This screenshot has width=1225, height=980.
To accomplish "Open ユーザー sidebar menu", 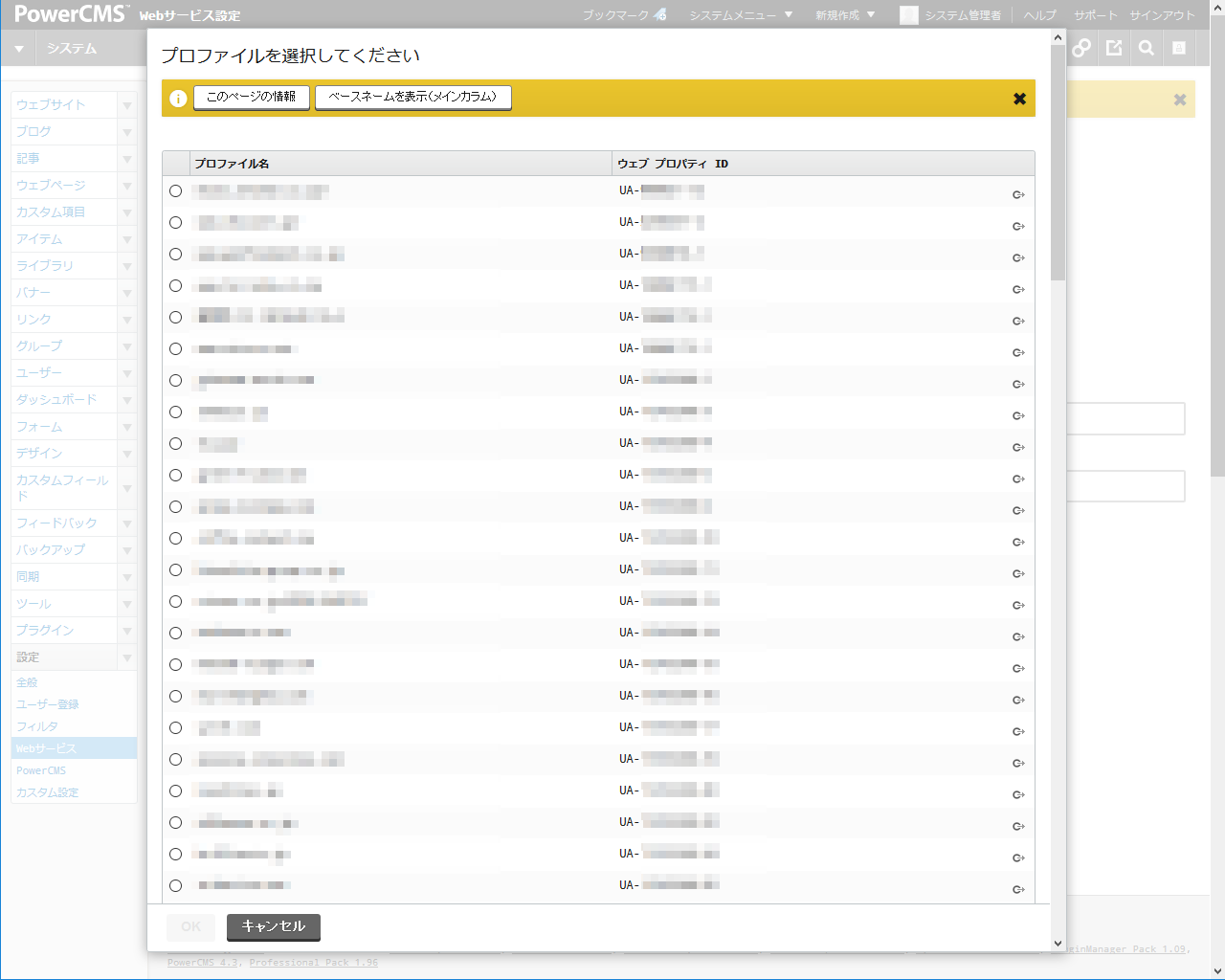I will click(x=39, y=372).
